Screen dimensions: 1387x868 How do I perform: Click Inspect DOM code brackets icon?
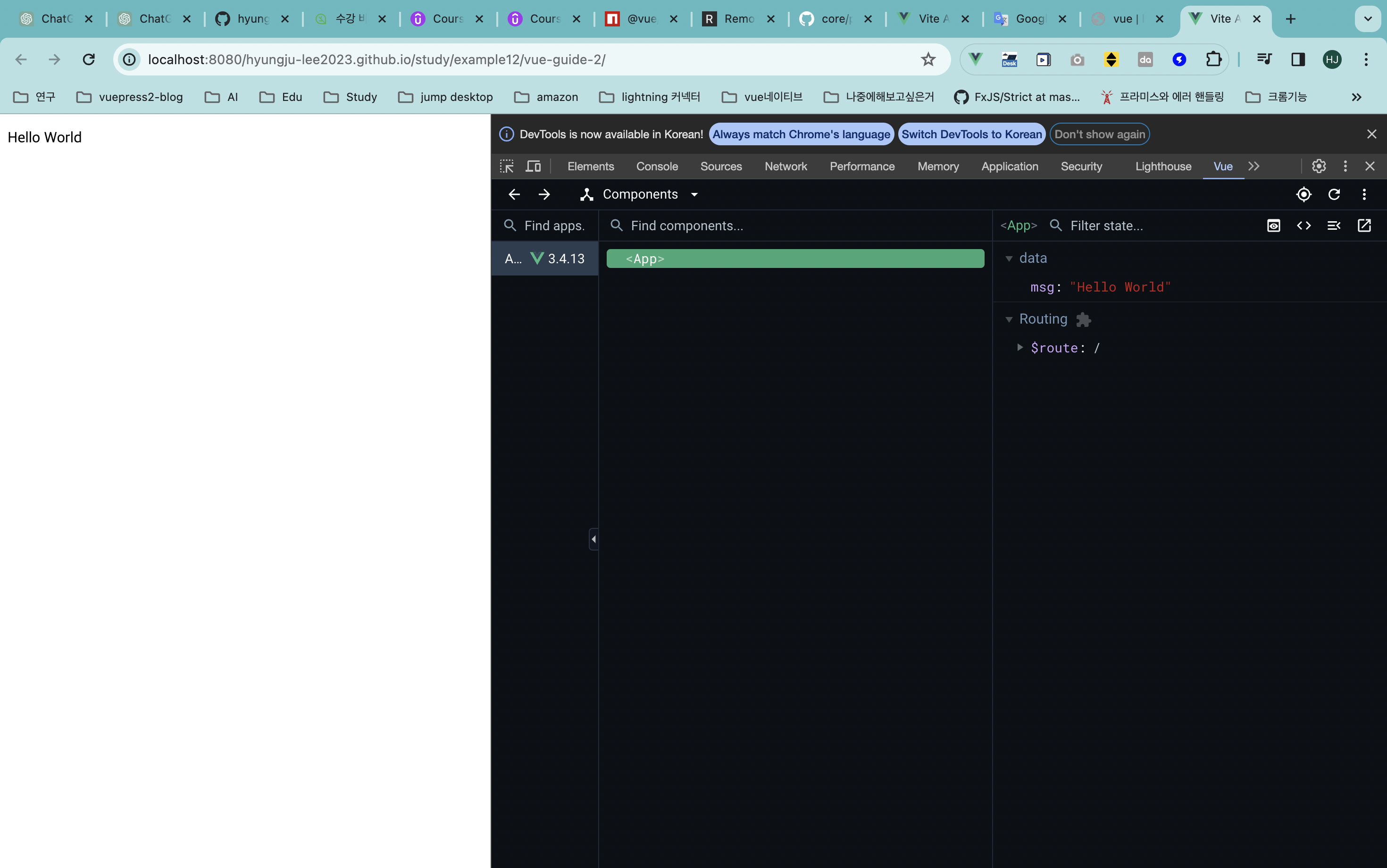pos(1304,225)
